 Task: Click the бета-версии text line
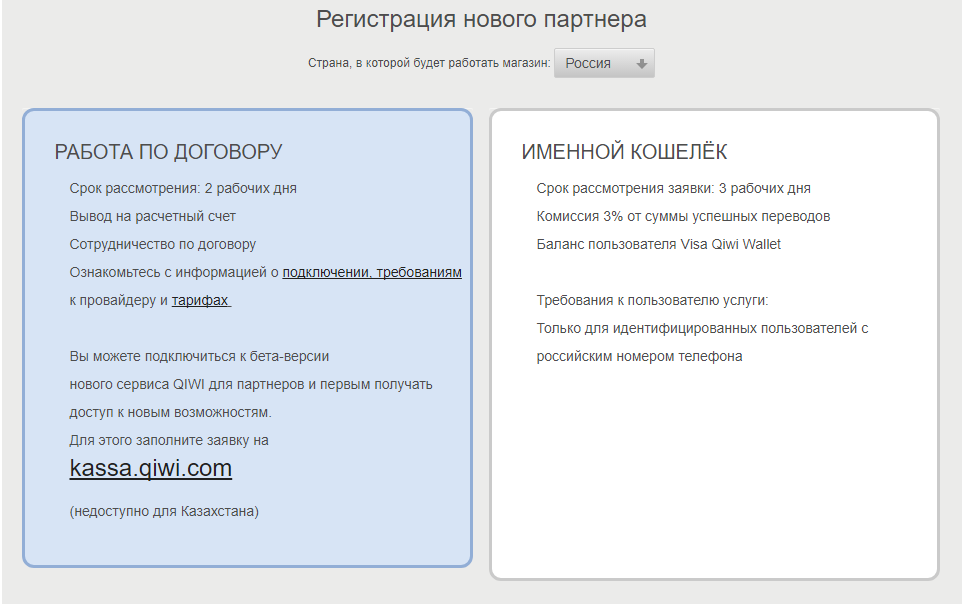pos(199,356)
